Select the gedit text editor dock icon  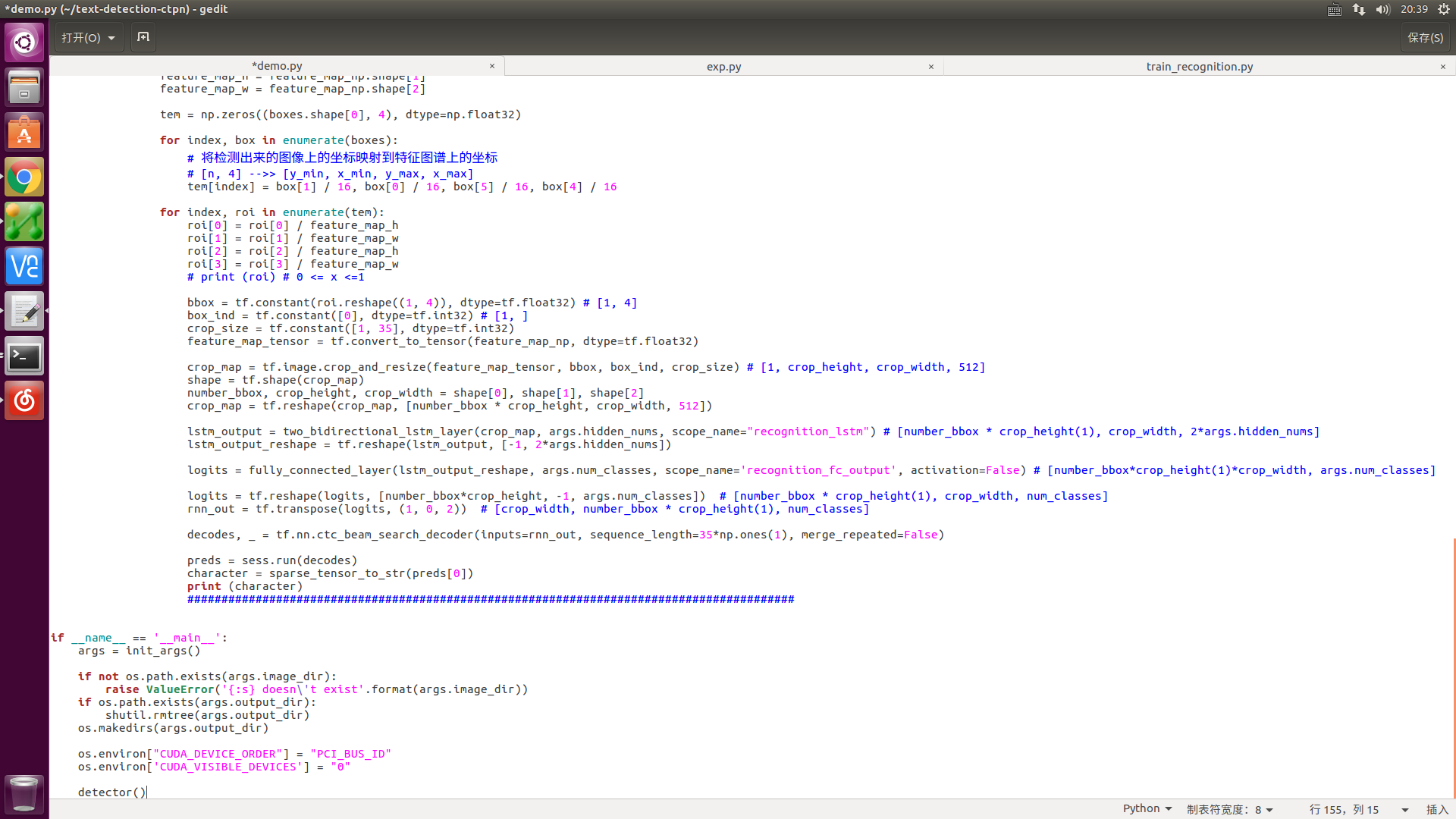pos(24,312)
